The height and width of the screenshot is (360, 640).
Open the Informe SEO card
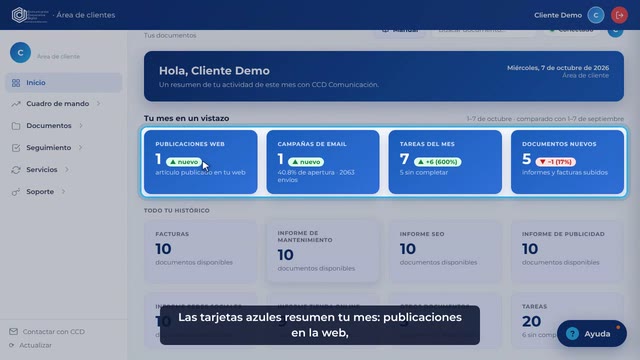[x=445, y=252]
